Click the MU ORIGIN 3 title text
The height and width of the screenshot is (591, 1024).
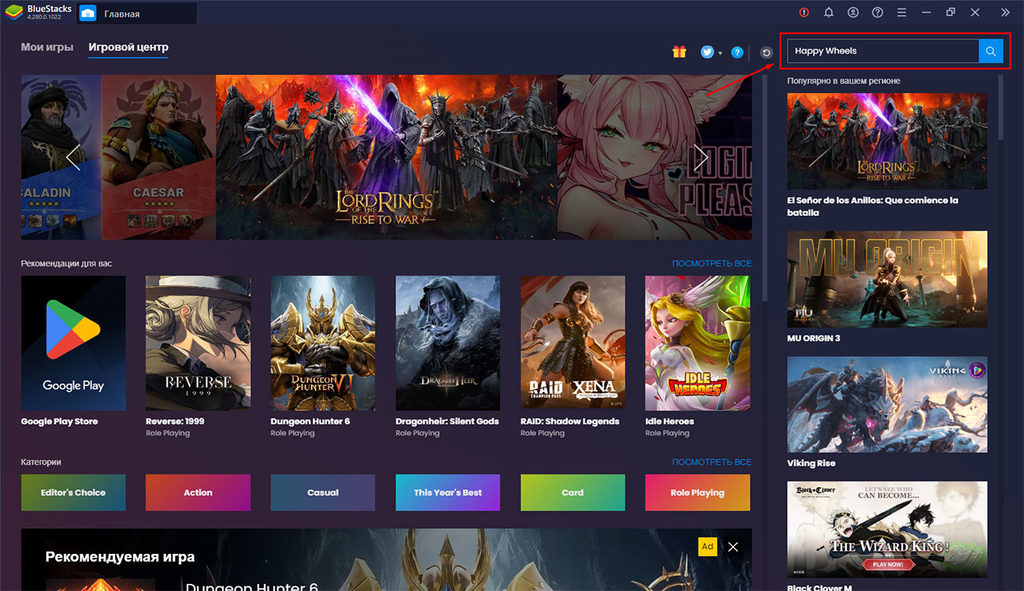pyautogui.click(x=813, y=338)
